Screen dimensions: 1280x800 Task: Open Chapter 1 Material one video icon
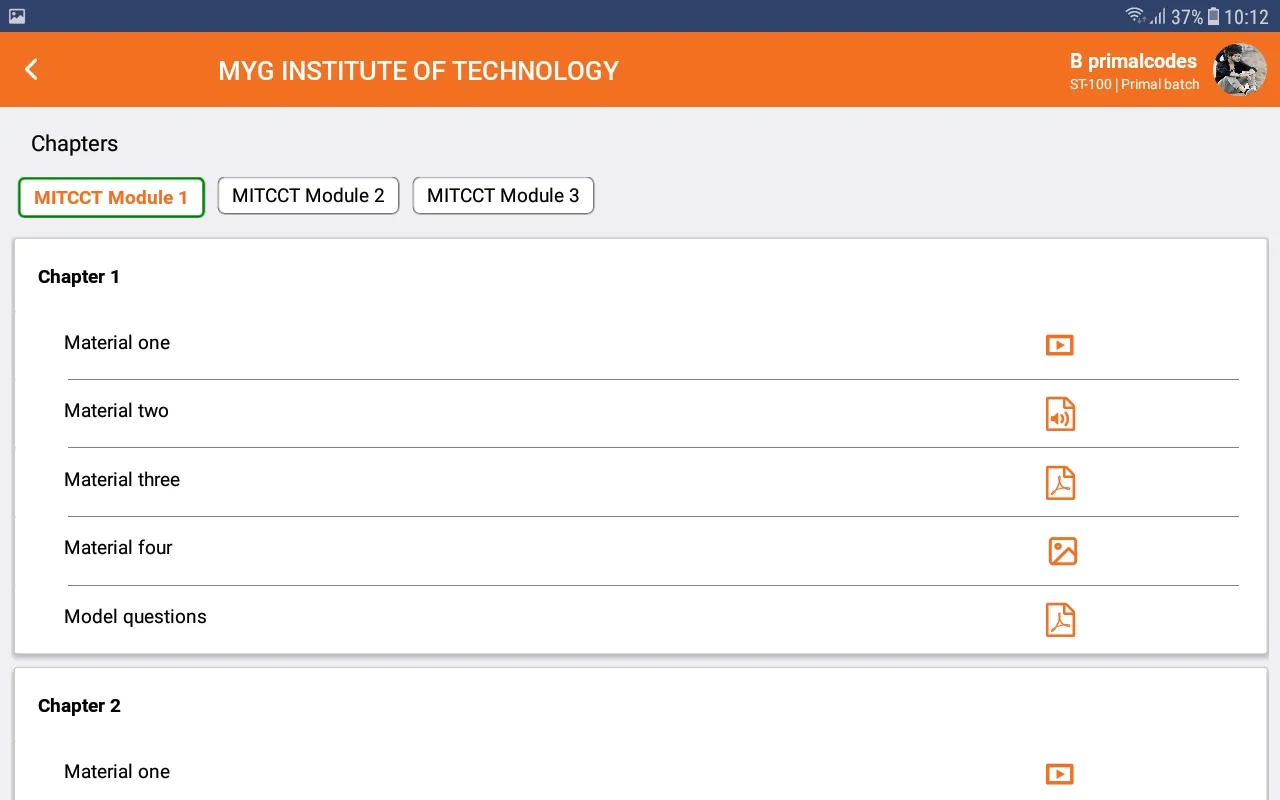point(1059,345)
